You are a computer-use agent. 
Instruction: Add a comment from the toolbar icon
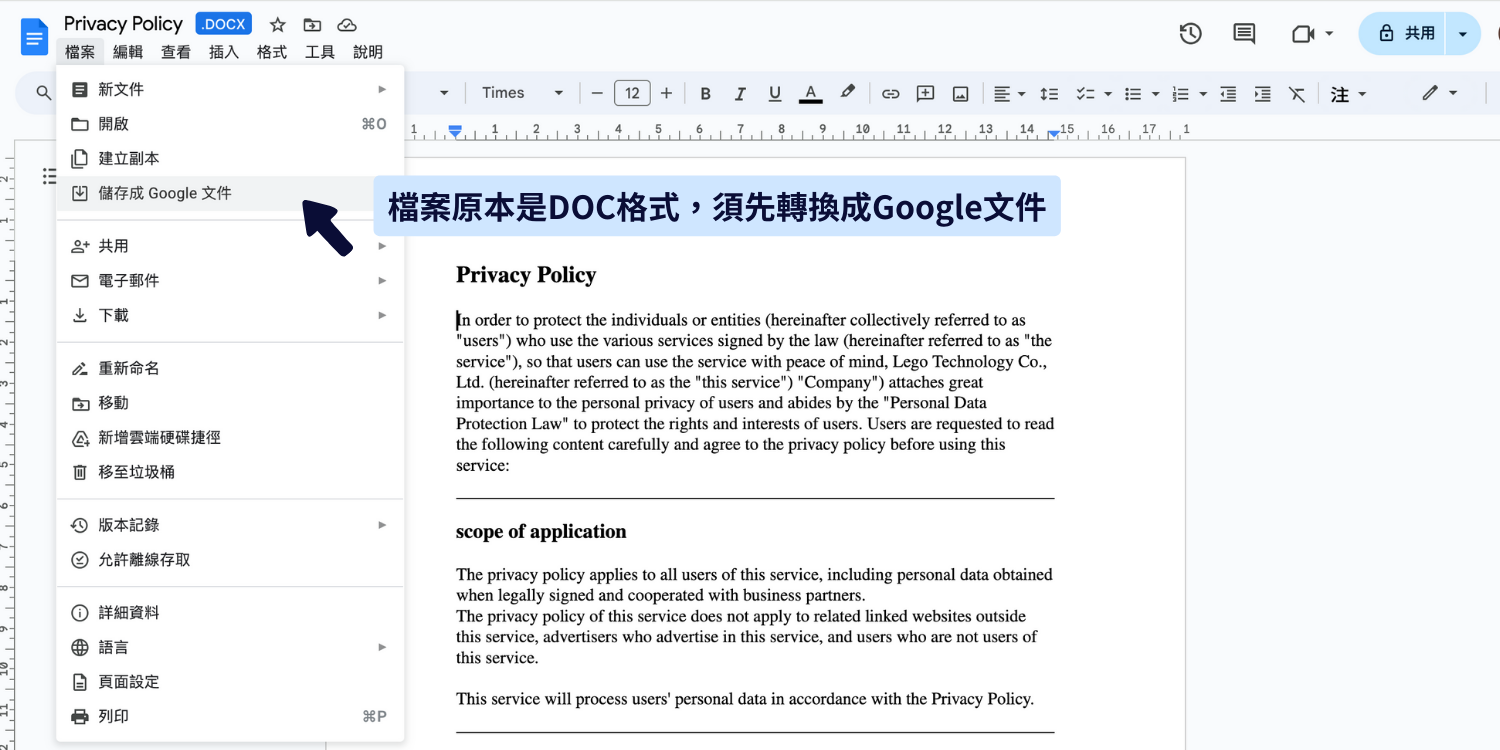click(926, 94)
